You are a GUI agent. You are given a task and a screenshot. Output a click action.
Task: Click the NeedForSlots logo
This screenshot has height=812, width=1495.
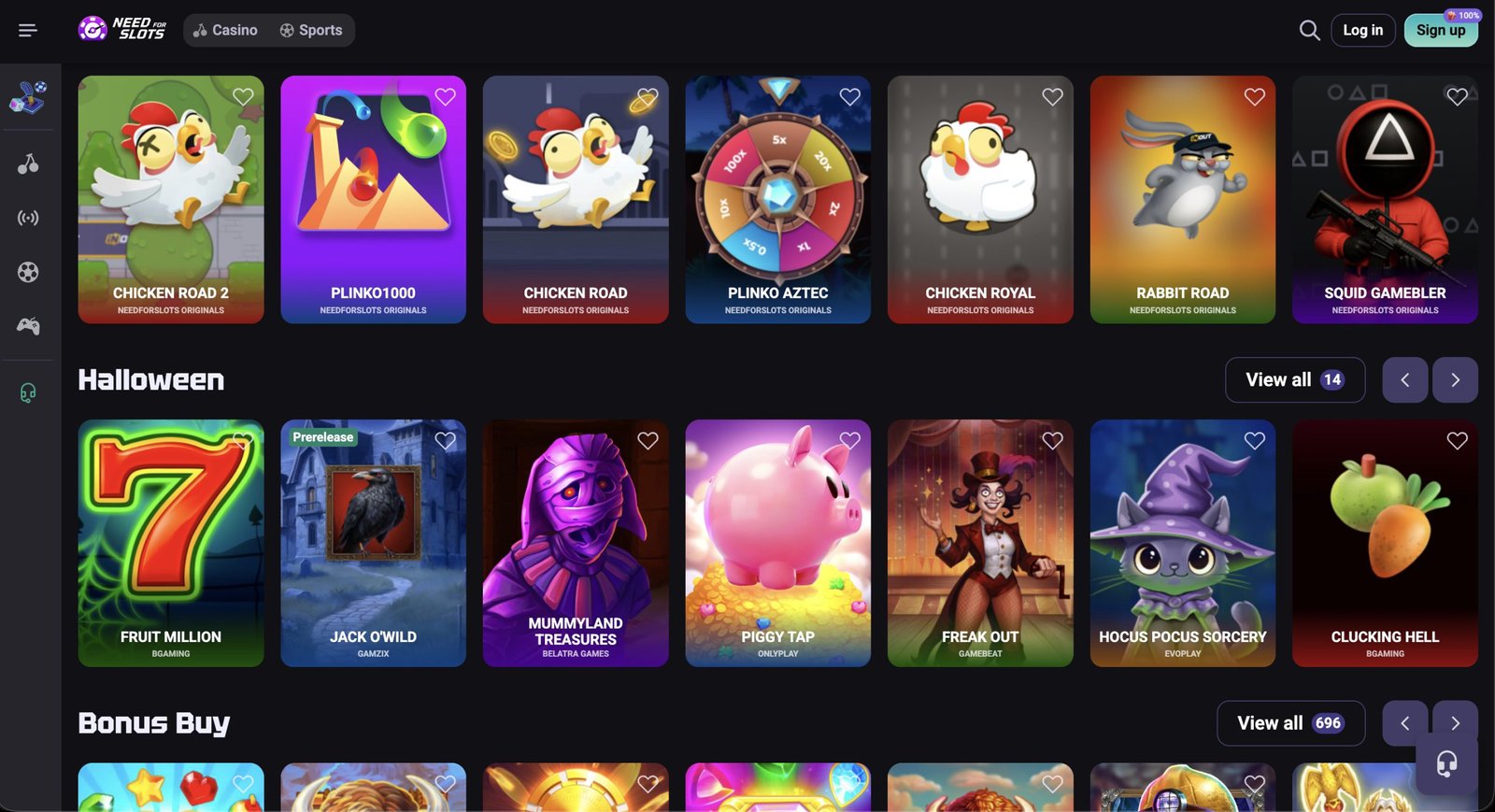click(122, 29)
